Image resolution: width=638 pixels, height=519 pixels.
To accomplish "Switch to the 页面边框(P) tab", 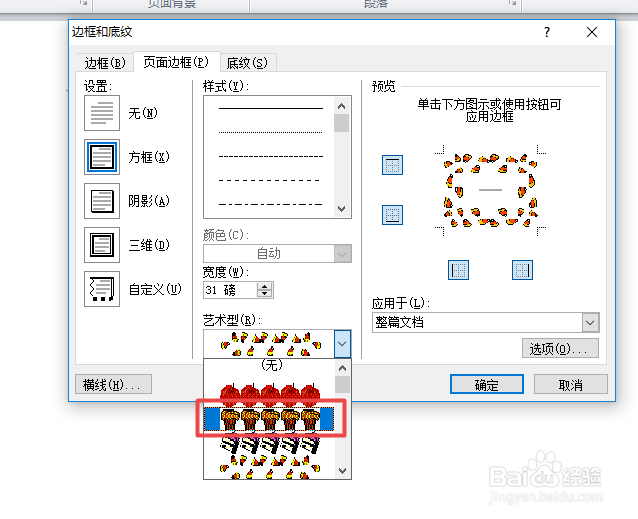I will click(176, 62).
